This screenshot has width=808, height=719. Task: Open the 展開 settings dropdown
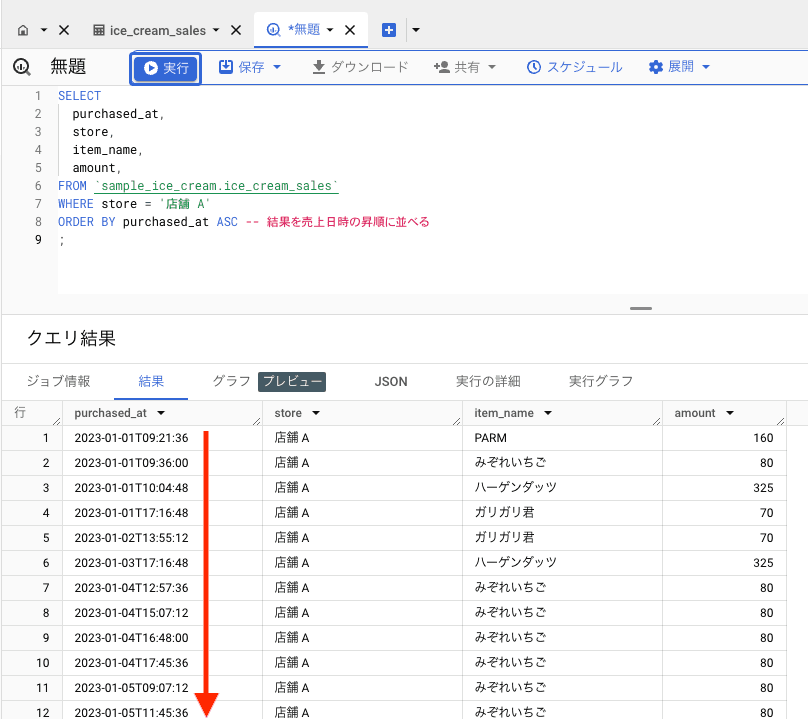click(x=679, y=67)
